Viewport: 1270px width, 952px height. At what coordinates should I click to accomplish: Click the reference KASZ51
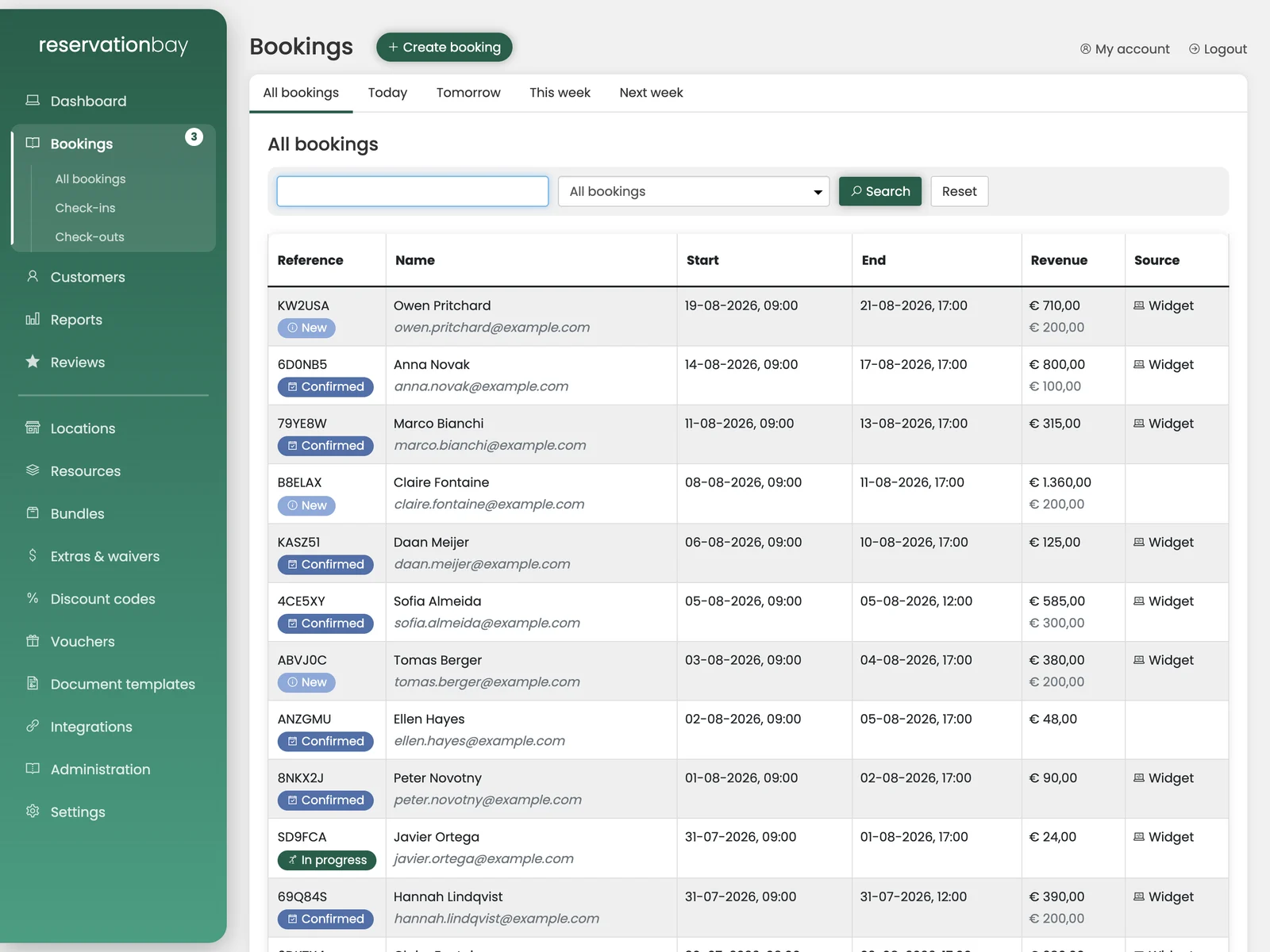(x=298, y=542)
